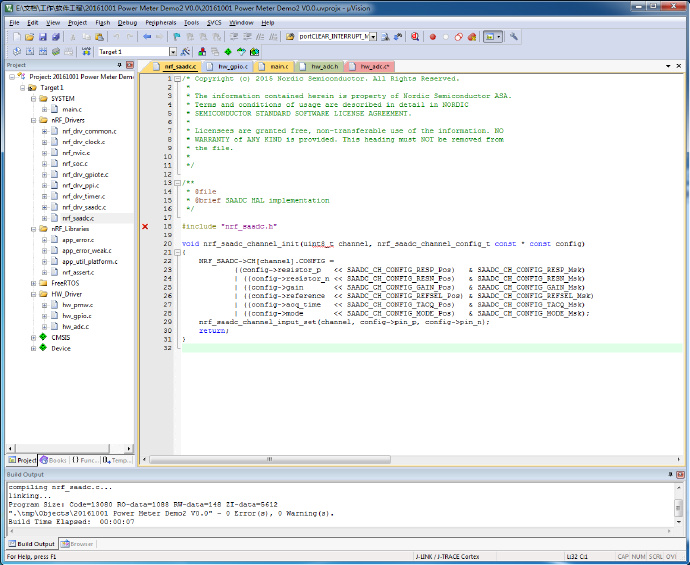
Task: Toggle auto-hide pin on the Build Output panel
Action: pos(670,475)
